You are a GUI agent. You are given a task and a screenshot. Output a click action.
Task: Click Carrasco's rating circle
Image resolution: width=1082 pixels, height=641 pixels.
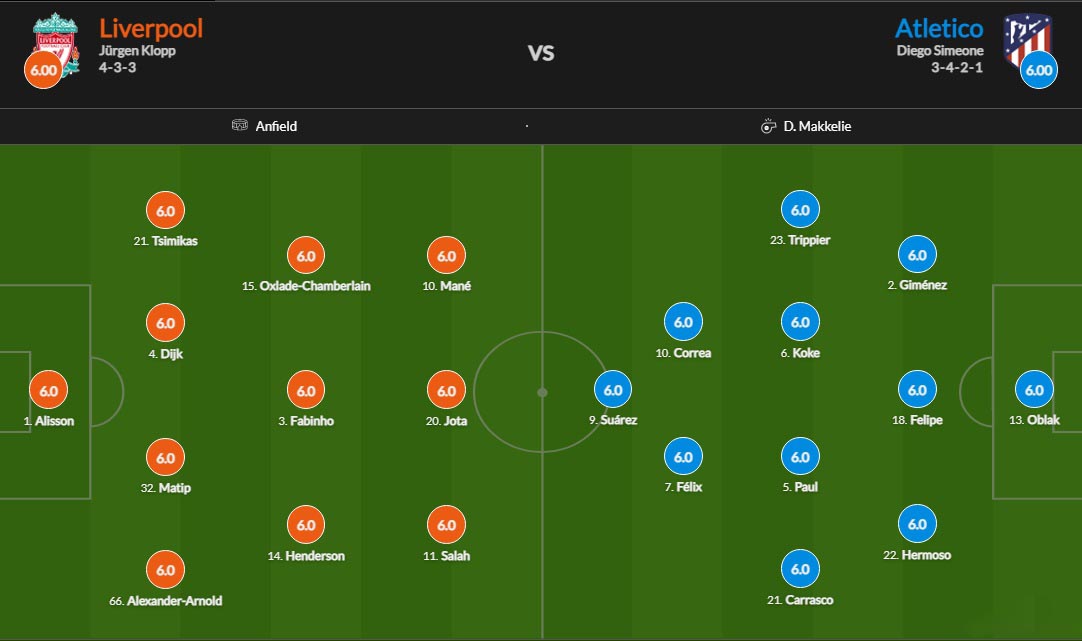800,569
